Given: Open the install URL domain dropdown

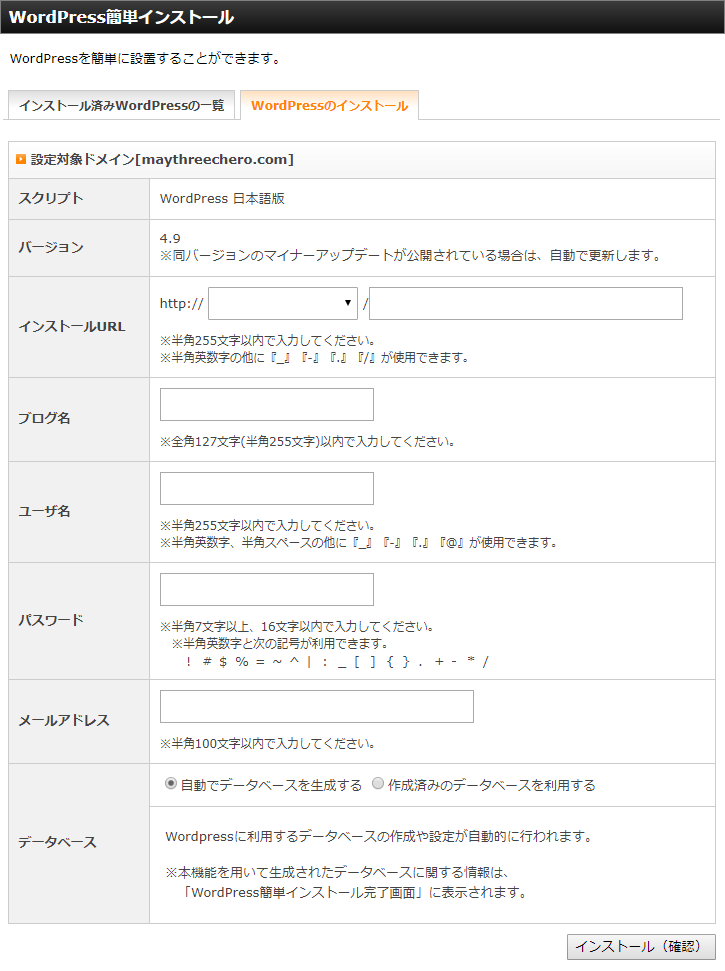Looking at the screenshot, I should pos(283,303).
